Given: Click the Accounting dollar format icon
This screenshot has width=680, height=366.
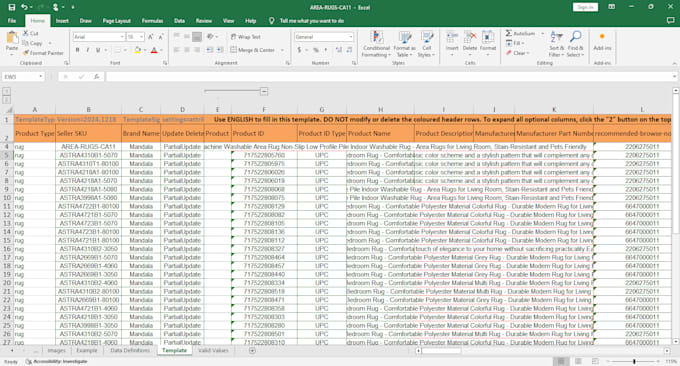Looking at the screenshot, I should (299, 50).
